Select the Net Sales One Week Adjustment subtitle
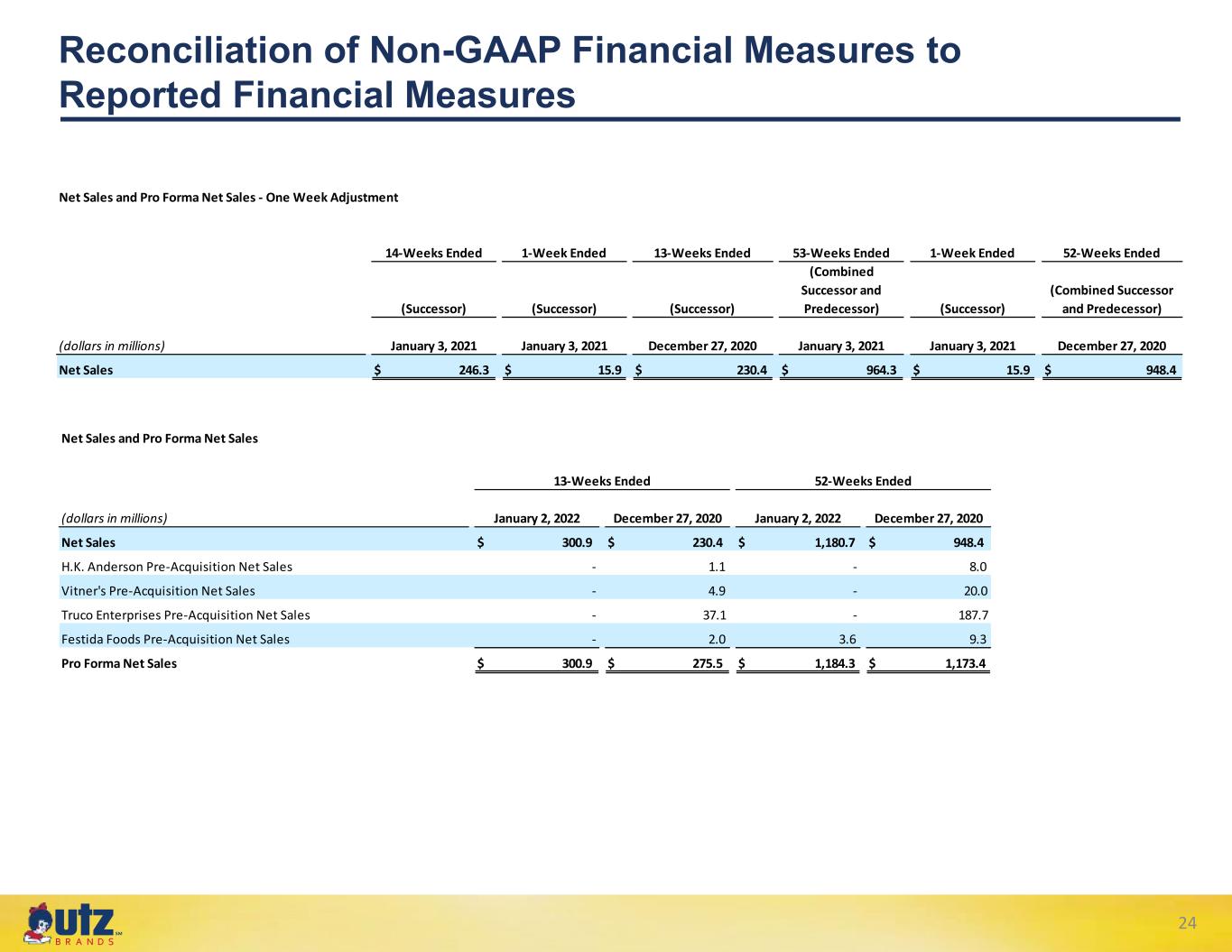The image size is (1232, 952). pyautogui.click(x=228, y=198)
